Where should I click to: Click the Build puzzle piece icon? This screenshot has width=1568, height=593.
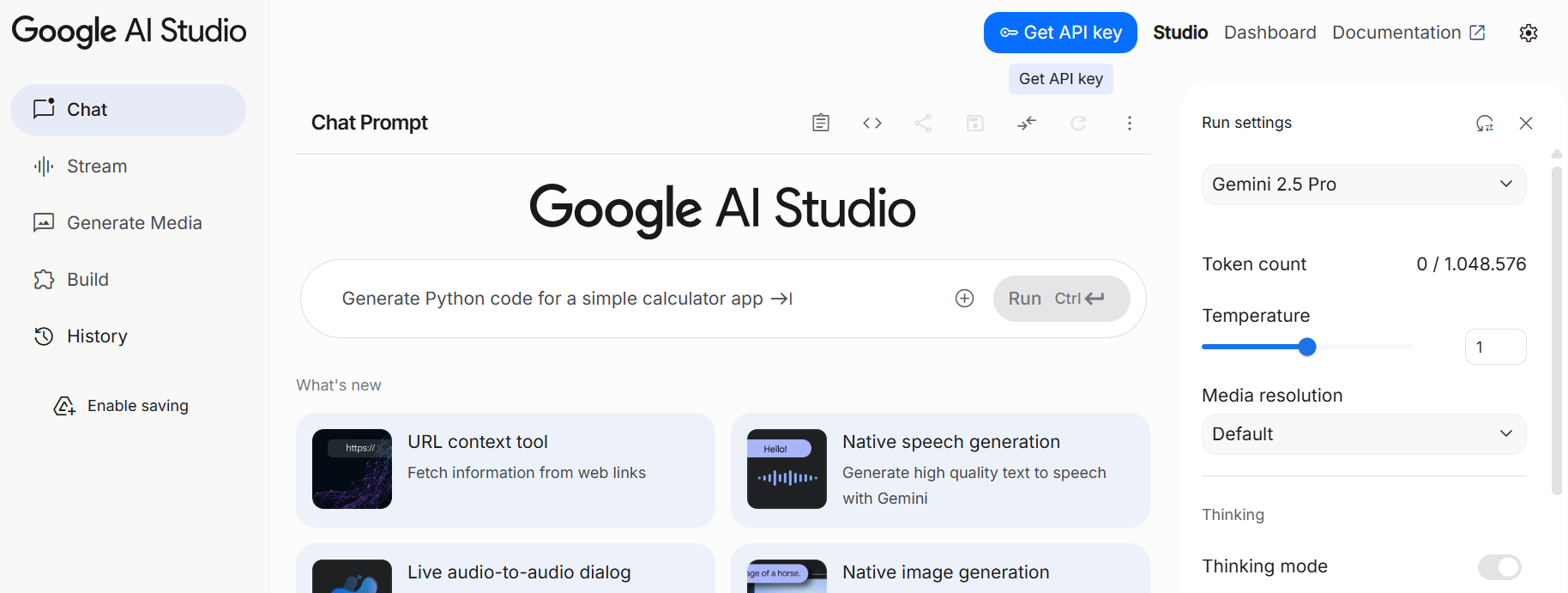44,280
